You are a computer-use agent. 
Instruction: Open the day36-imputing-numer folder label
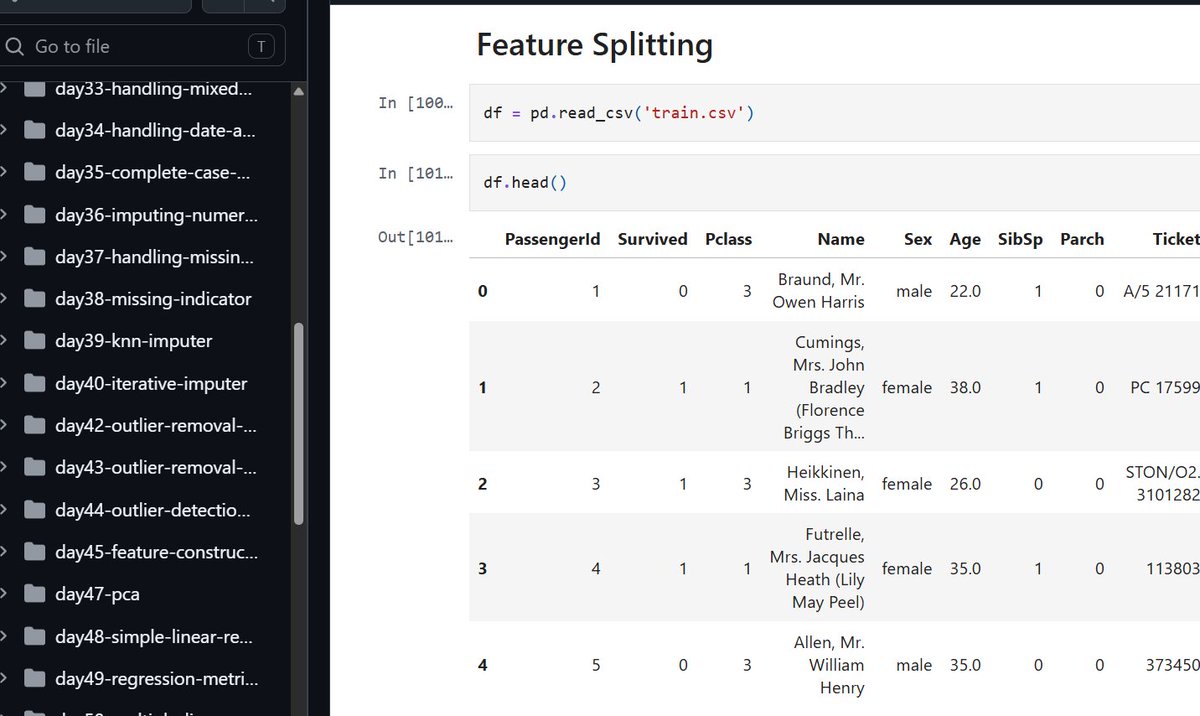156,215
